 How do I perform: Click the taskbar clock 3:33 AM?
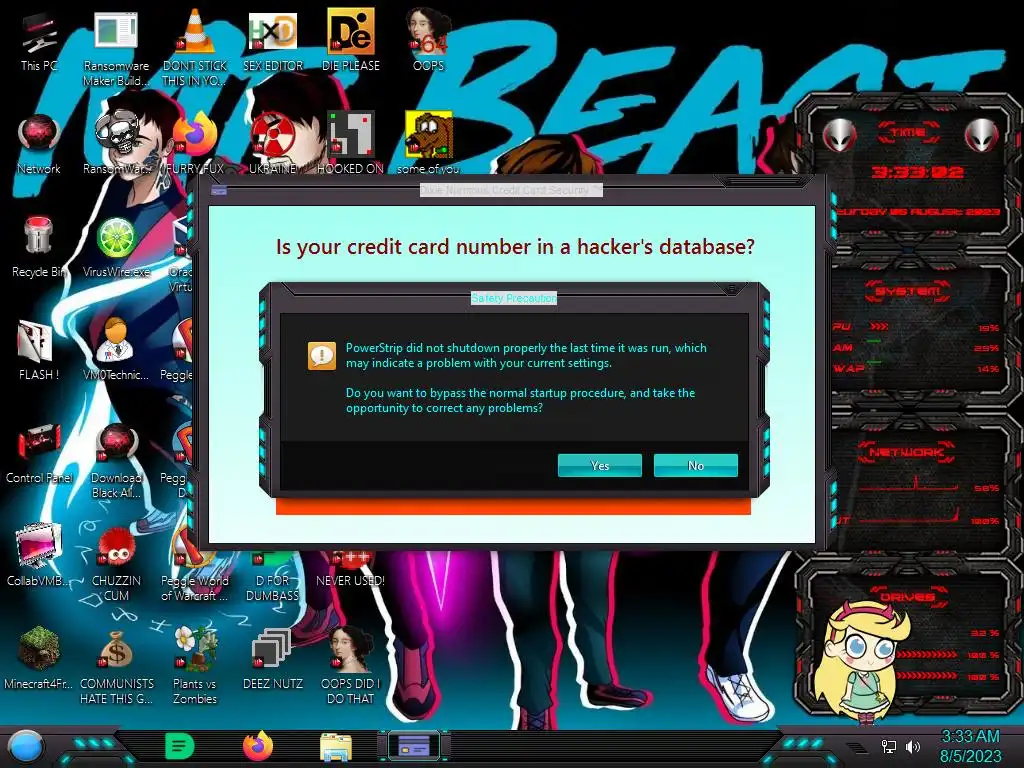click(970, 746)
